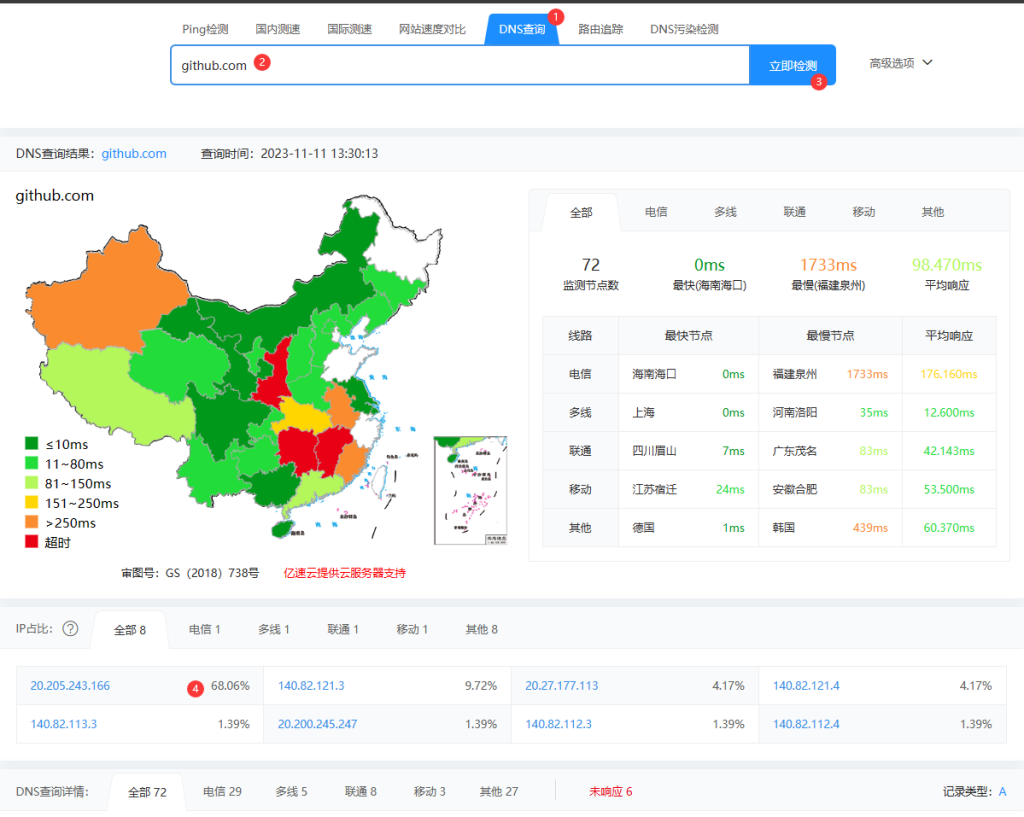Select the 移动 3 DNS details tab
Image resolution: width=1024 pixels, height=817 pixels.
pos(430,792)
